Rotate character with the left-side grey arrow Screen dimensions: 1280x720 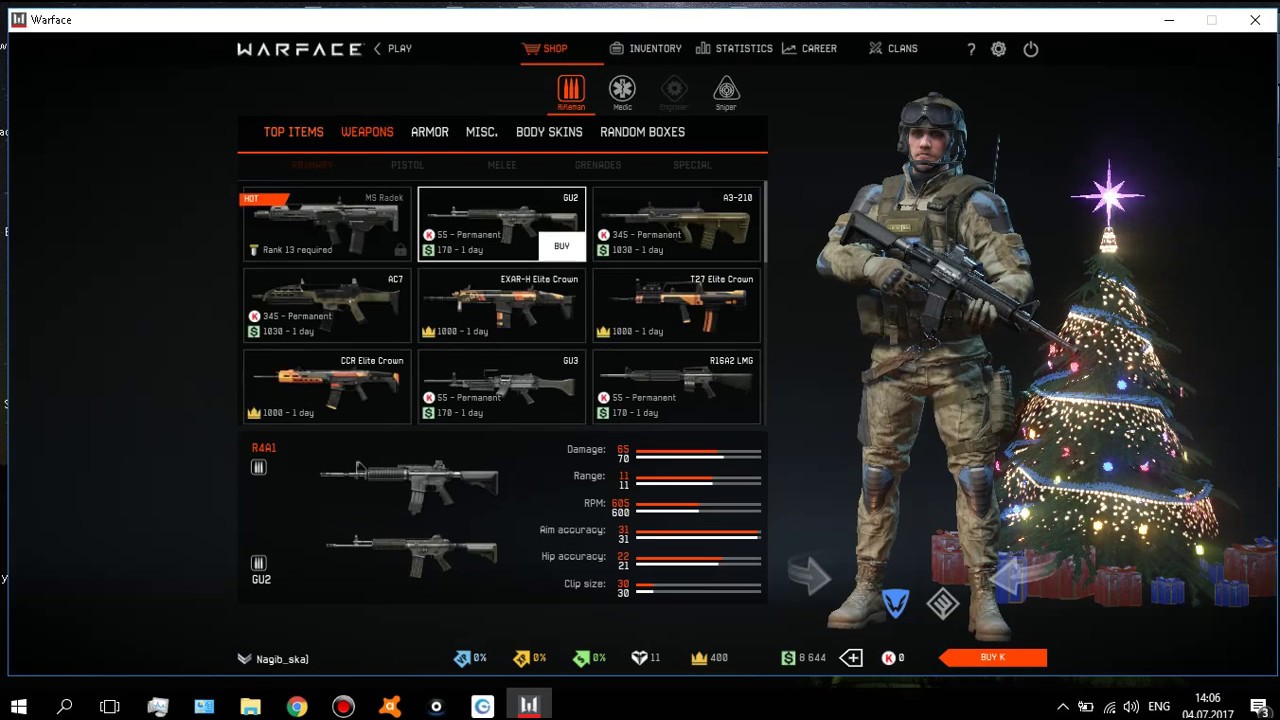pyautogui.click(x=808, y=576)
